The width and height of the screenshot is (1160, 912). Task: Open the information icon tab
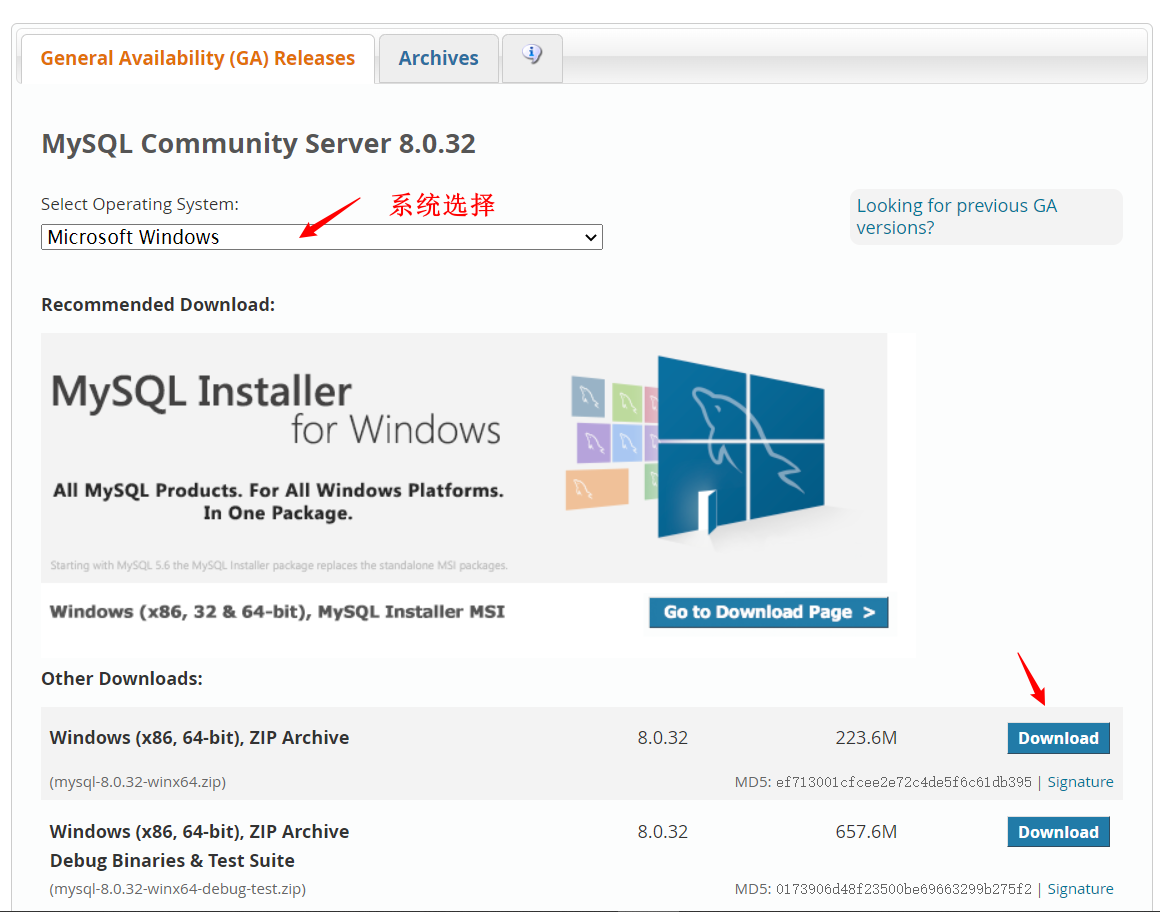pyautogui.click(x=532, y=58)
